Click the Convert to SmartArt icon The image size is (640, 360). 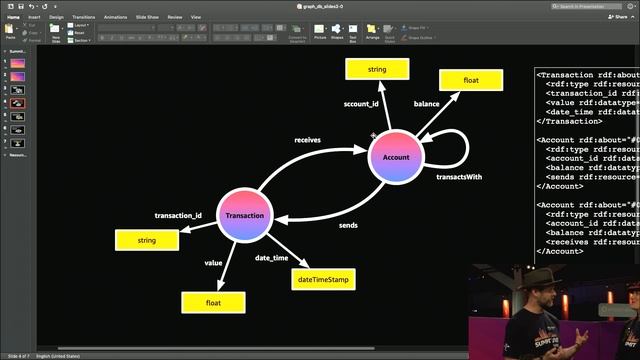click(297, 29)
